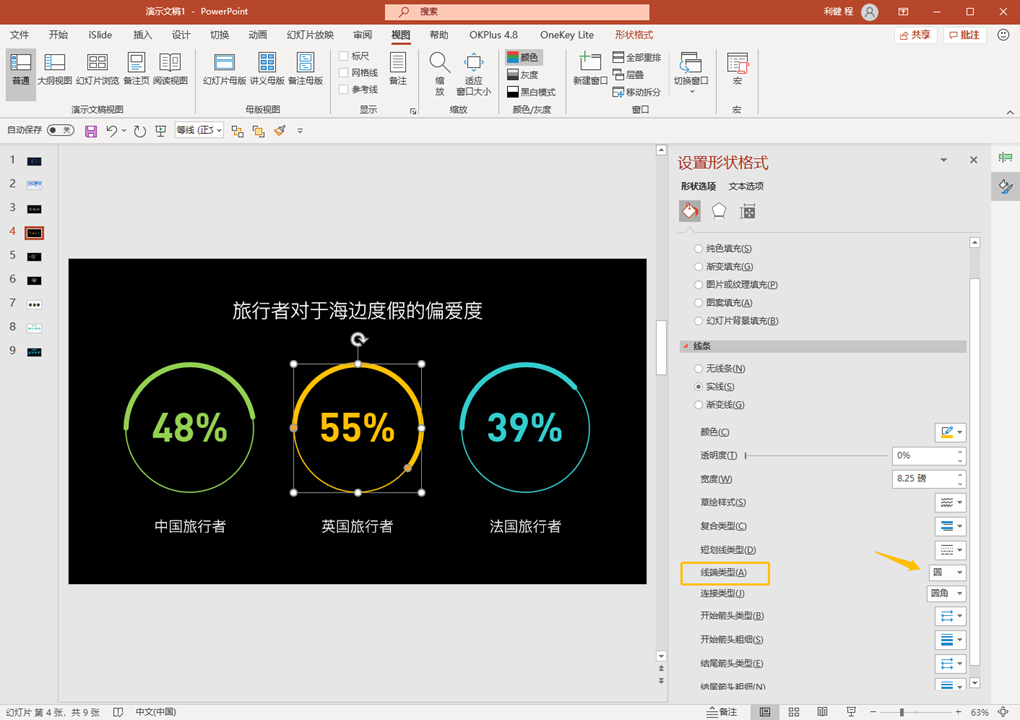Click the status bar zoom slider
This screenshot has width=1020, height=720.
(x=915, y=712)
